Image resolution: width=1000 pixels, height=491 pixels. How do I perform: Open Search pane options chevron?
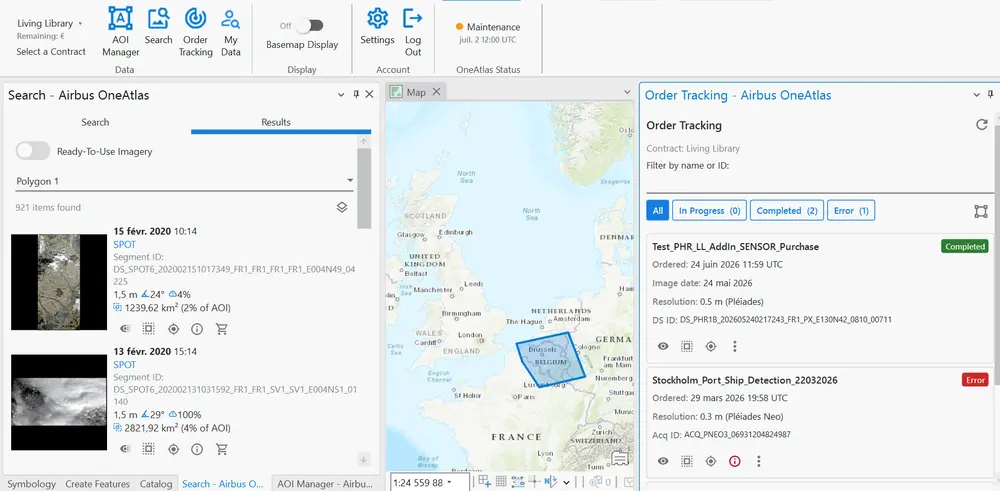tap(341, 94)
